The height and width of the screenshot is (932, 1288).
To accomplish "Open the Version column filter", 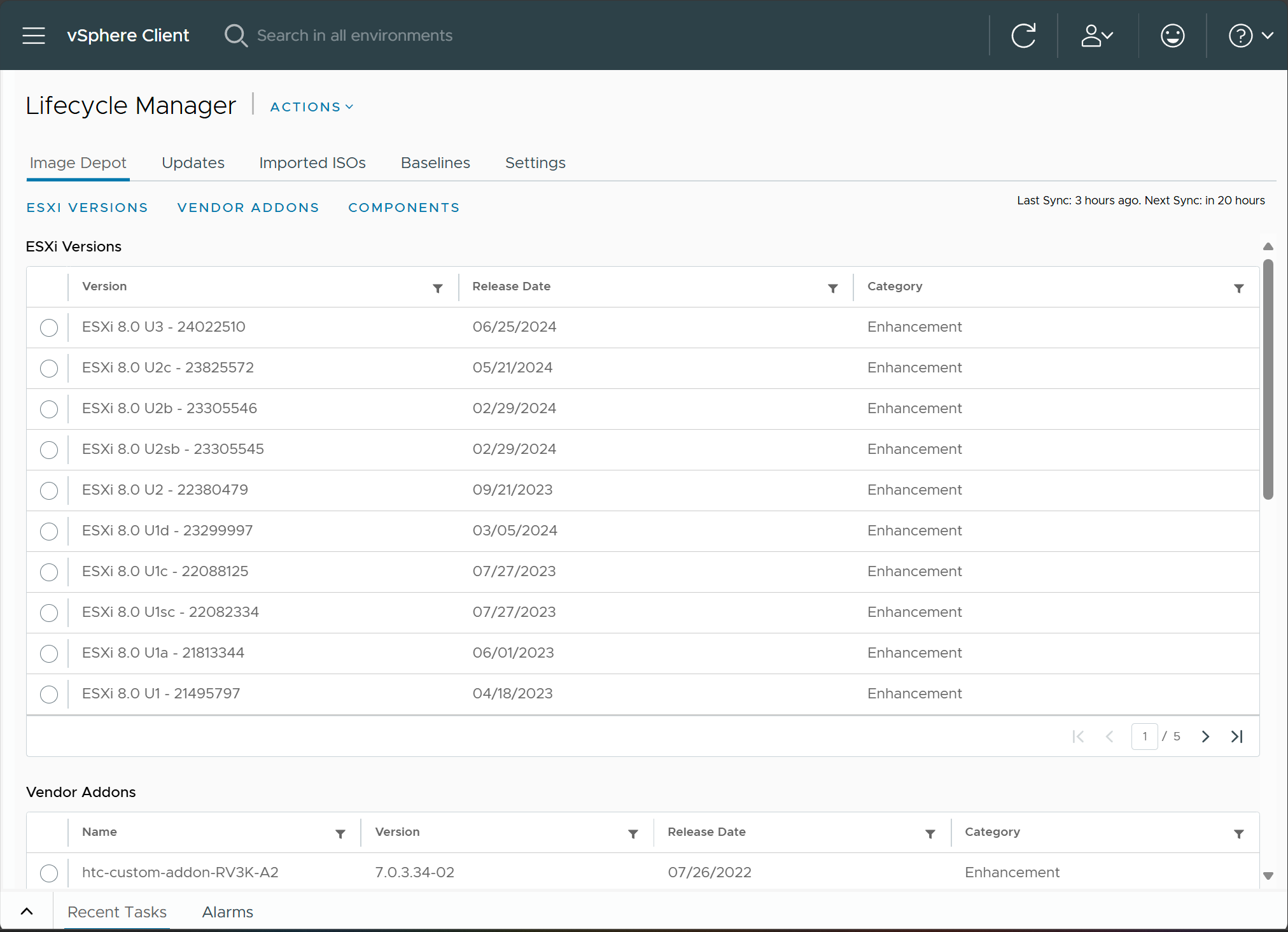I will click(x=438, y=288).
